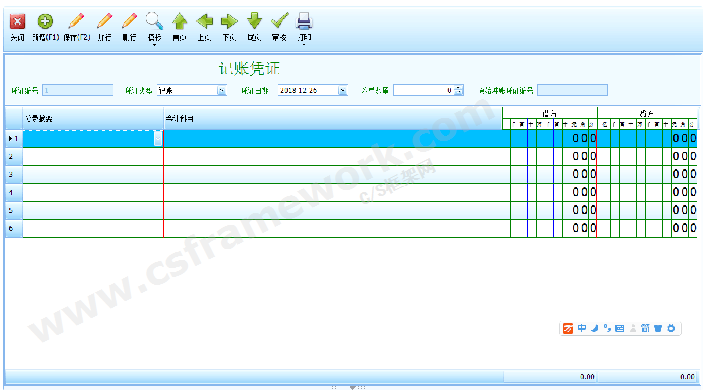Click the magnifying glass search icon
Screen dimensions: 707x390
[154, 21]
